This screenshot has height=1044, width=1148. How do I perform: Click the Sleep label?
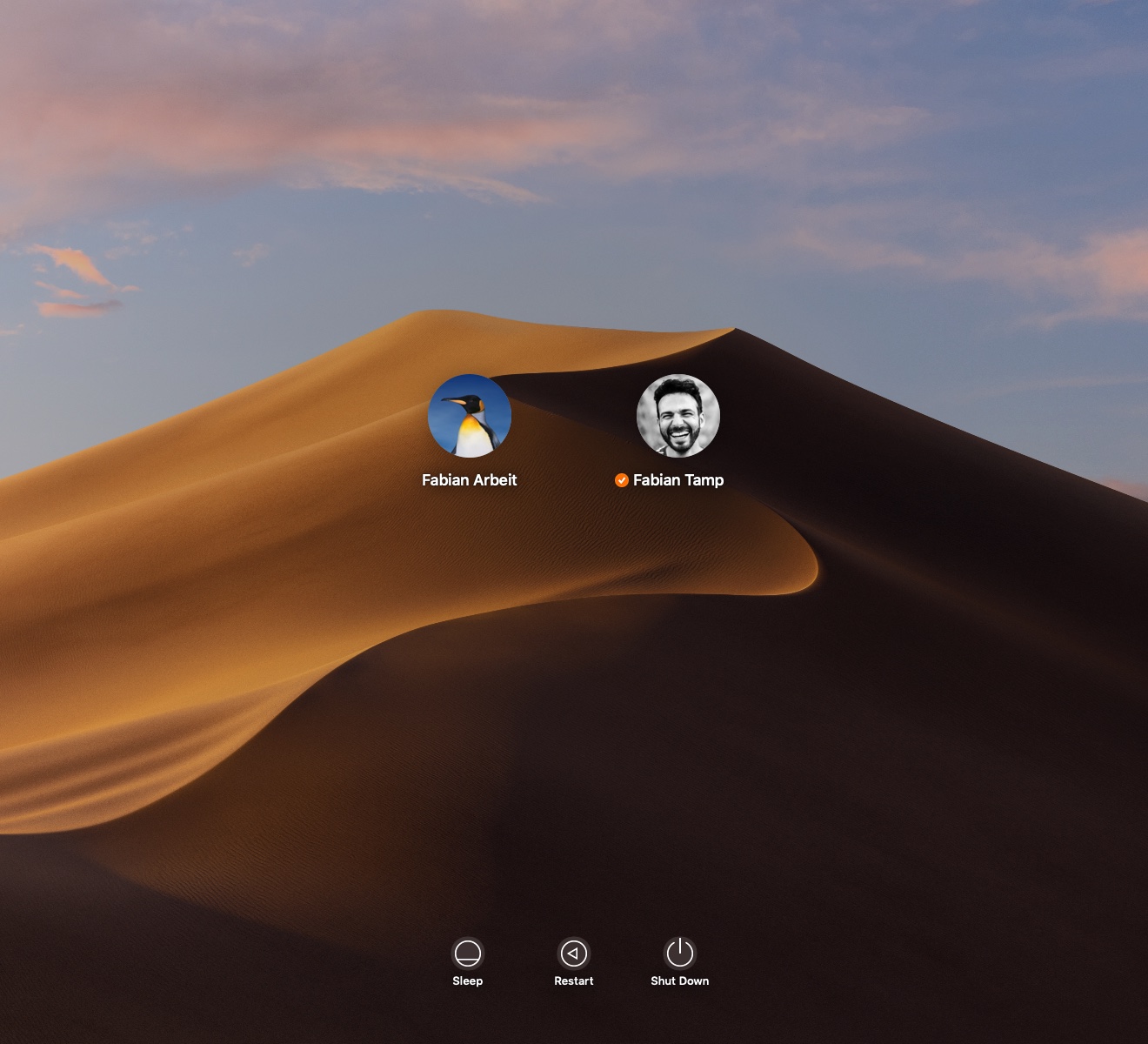[468, 981]
